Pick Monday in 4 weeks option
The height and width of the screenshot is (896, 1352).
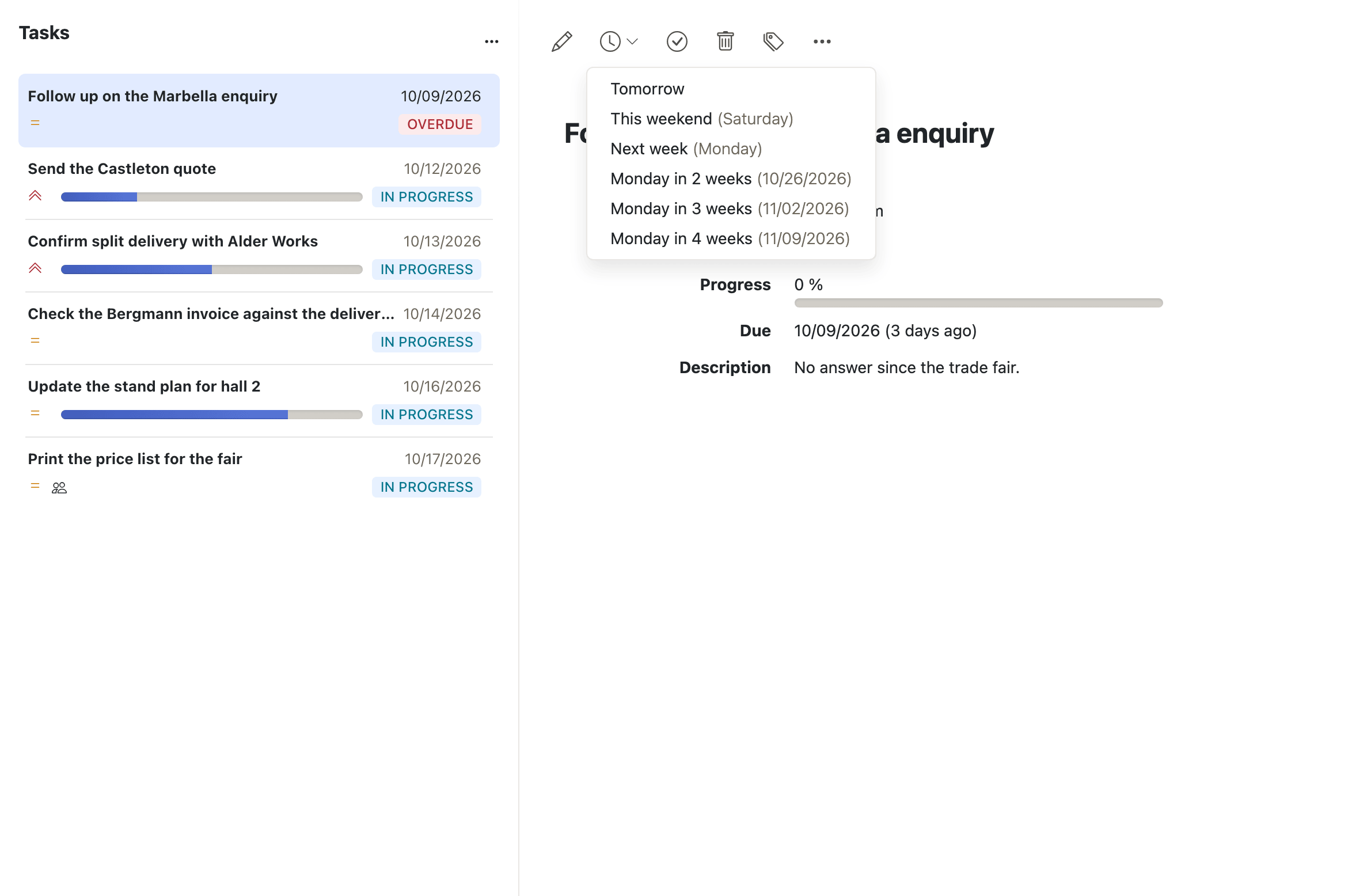pyautogui.click(x=731, y=238)
